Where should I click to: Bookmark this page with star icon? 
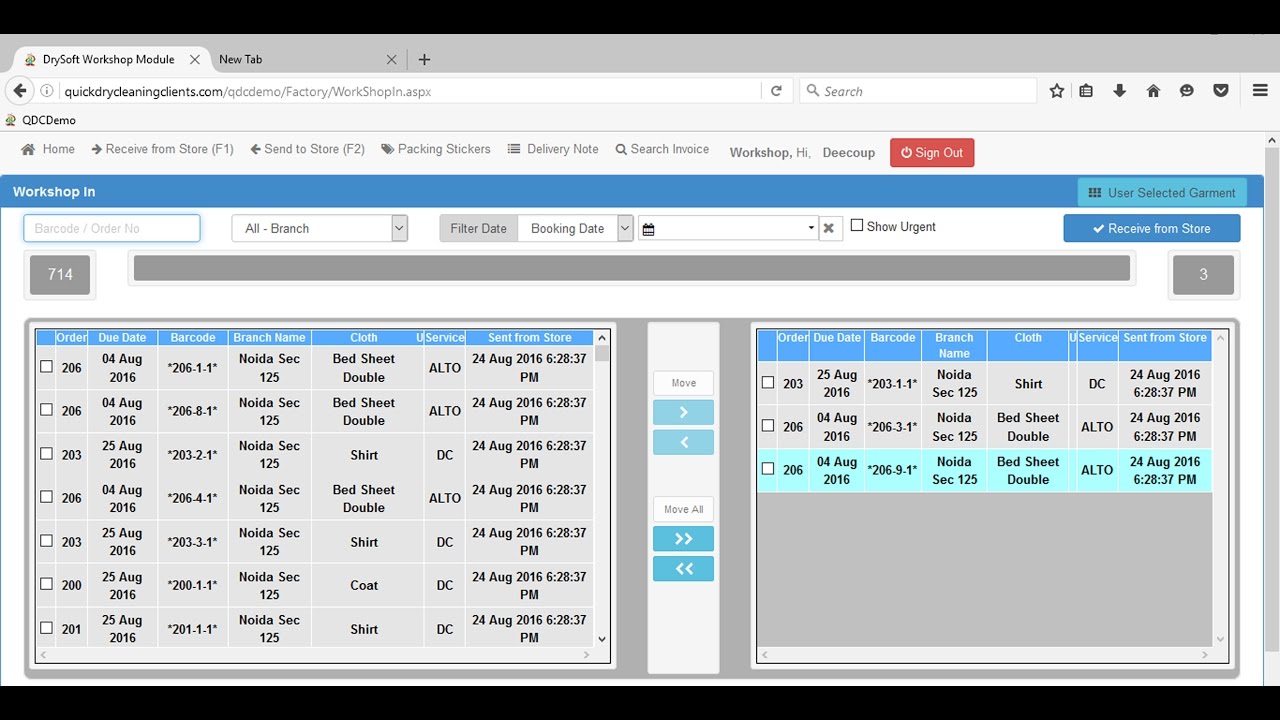click(1057, 91)
